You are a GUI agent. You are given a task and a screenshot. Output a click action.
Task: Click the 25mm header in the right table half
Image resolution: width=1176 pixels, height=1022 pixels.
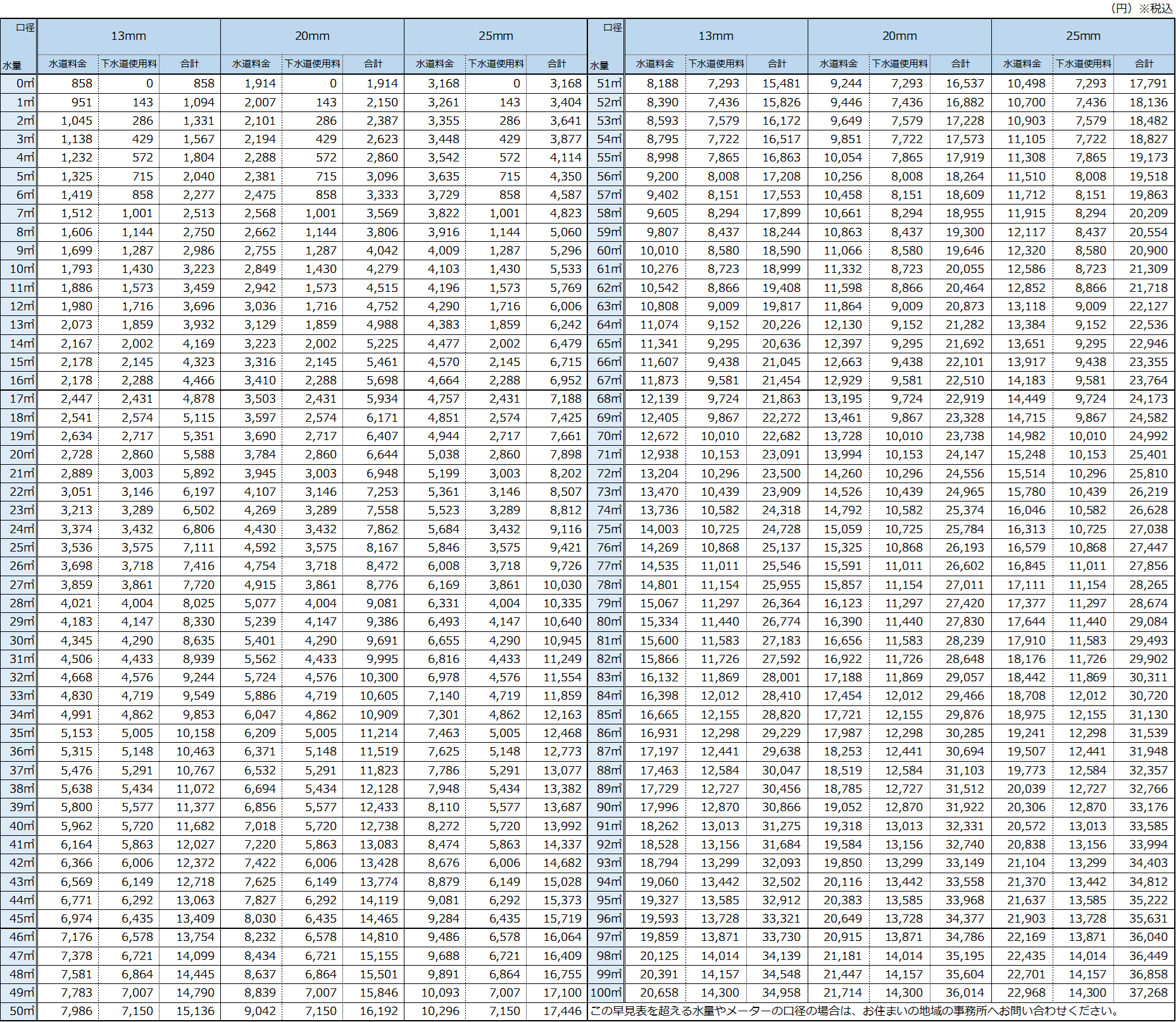[1083, 36]
